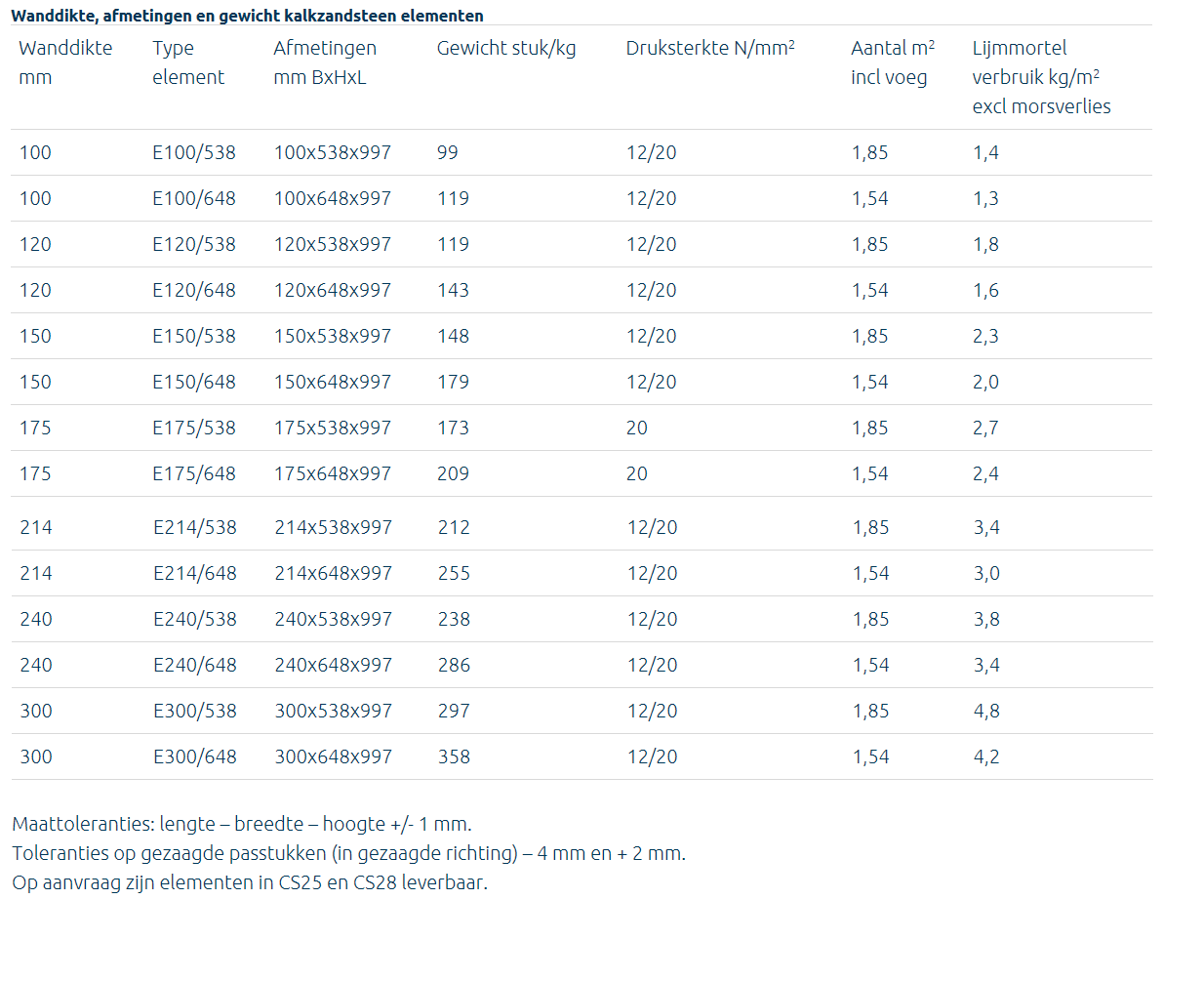Select weight value 255 in the table
Screen dimensions: 1204x981
(454, 573)
